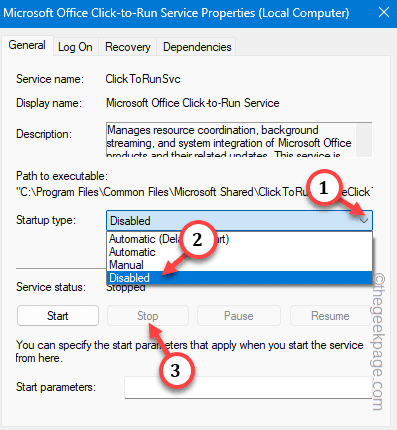
Task: Collapse the Startup type dropdown arrow
Action: (364, 221)
